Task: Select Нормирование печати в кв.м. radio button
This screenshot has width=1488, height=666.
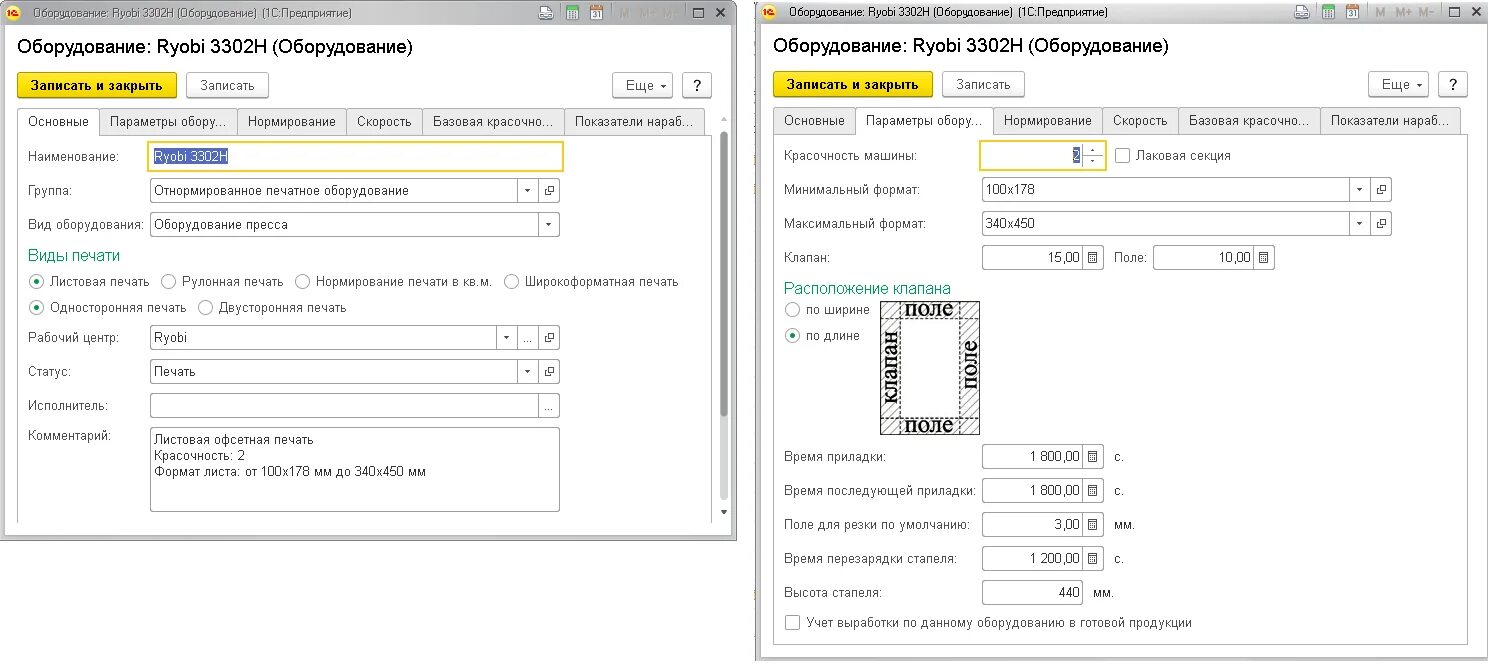Action: (303, 282)
